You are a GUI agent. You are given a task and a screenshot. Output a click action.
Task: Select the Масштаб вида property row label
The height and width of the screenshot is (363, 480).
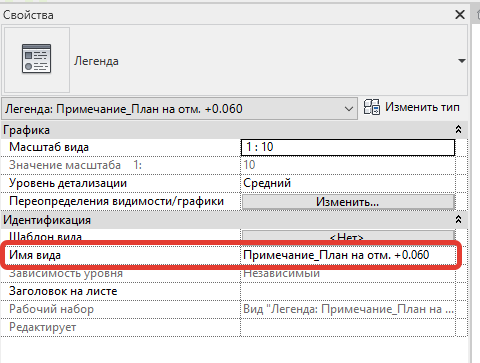[49, 147]
